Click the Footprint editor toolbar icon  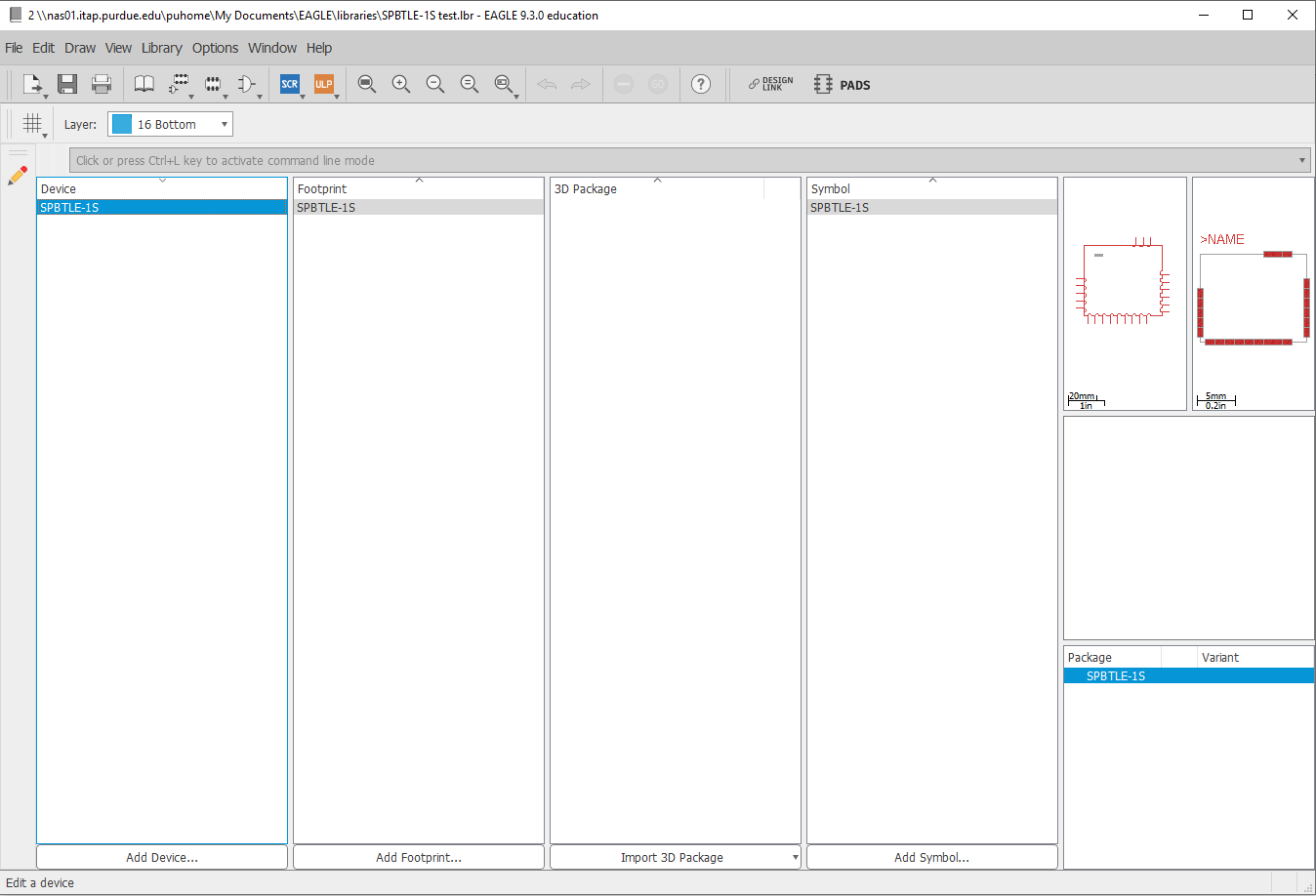point(213,84)
